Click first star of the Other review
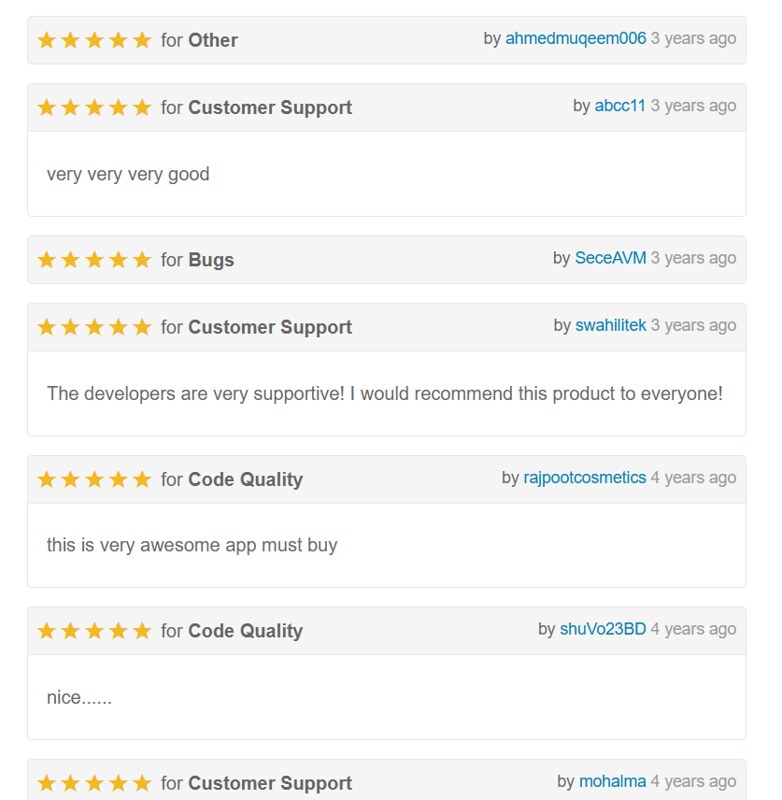Image resolution: width=782 pixels, height=800 pixels. [x=46, y=41]
